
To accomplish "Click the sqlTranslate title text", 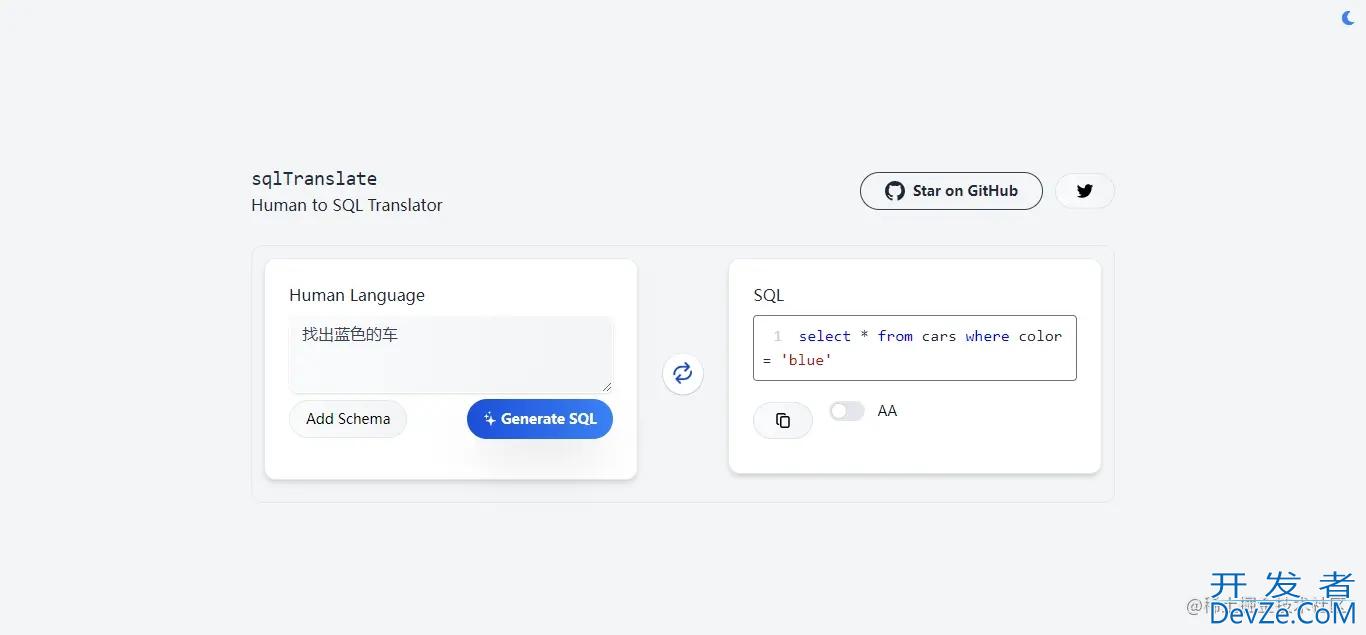I will (x=314, y=179).
